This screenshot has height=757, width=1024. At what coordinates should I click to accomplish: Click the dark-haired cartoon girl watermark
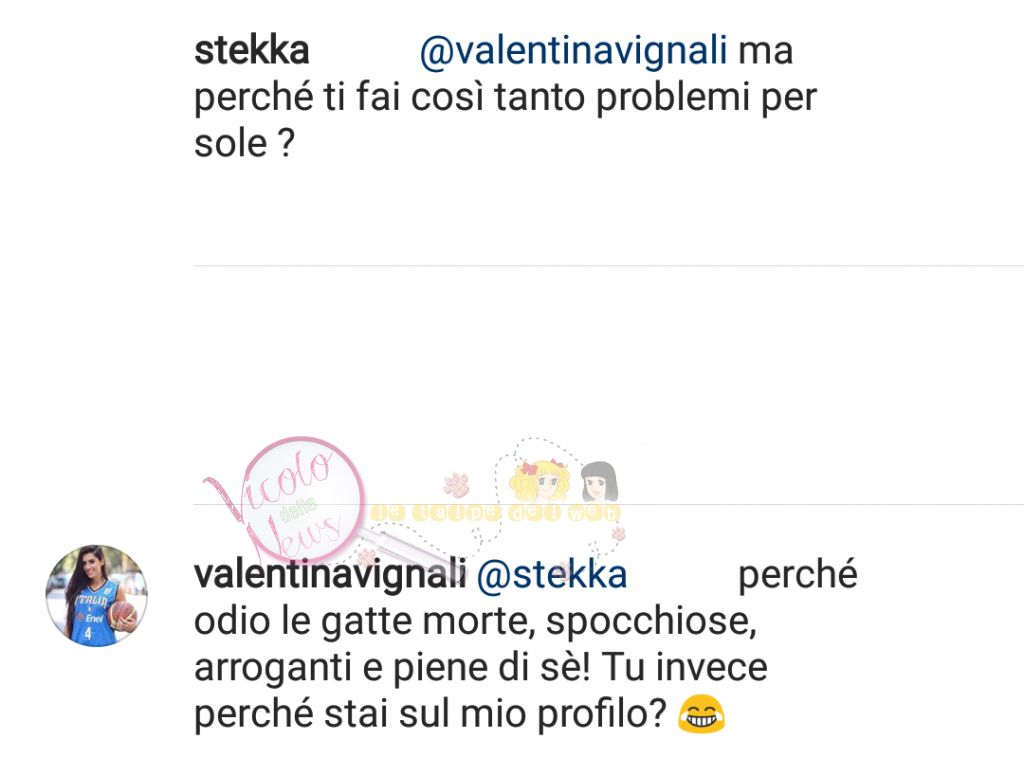tap(599, 481)
